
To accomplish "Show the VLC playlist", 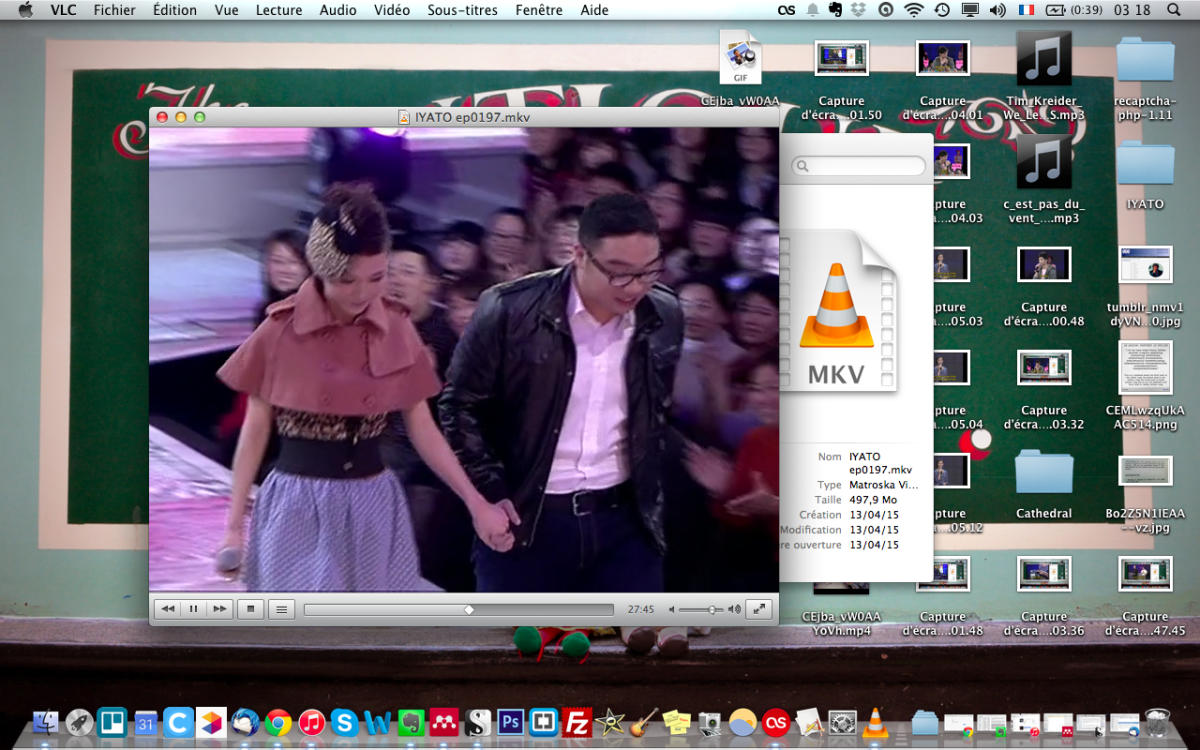I will point(282,608).
